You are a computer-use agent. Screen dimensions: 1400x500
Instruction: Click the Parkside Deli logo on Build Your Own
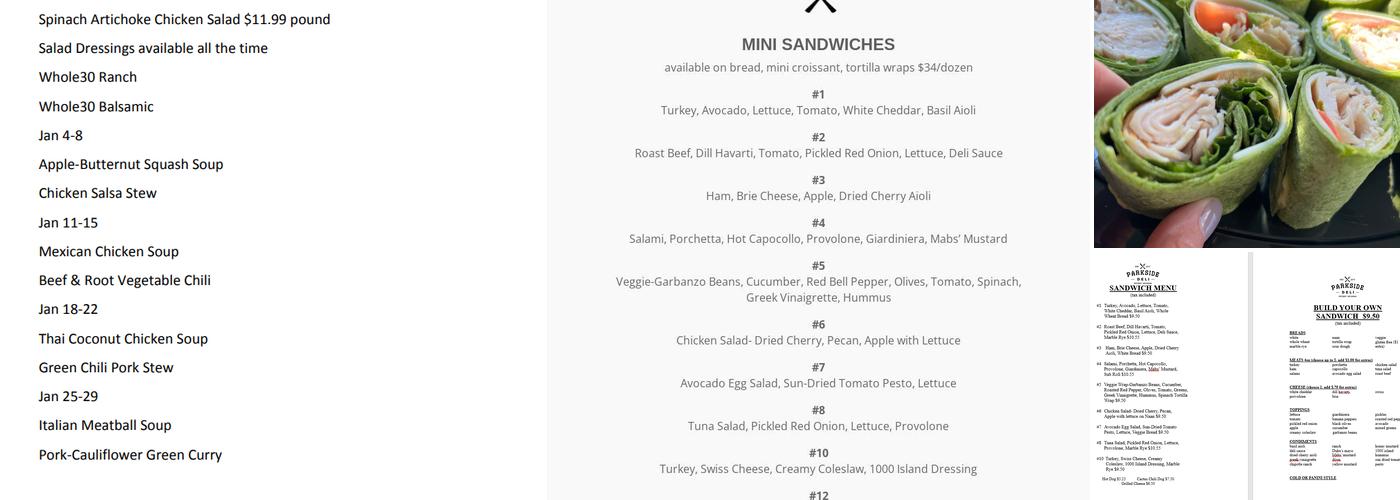pos(1347,287)
